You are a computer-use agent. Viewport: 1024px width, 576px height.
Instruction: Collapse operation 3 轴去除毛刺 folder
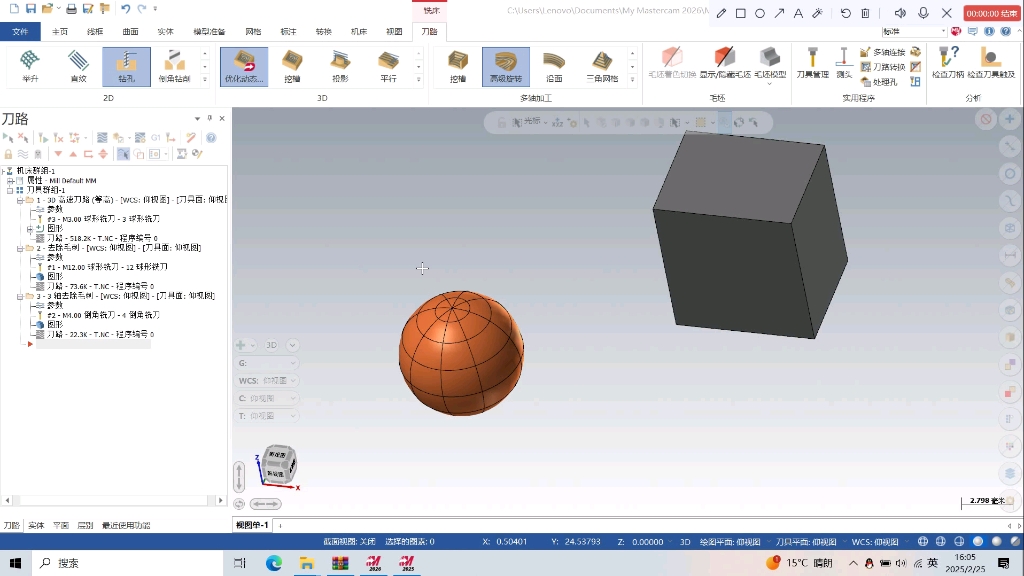(x=20, y=296)
